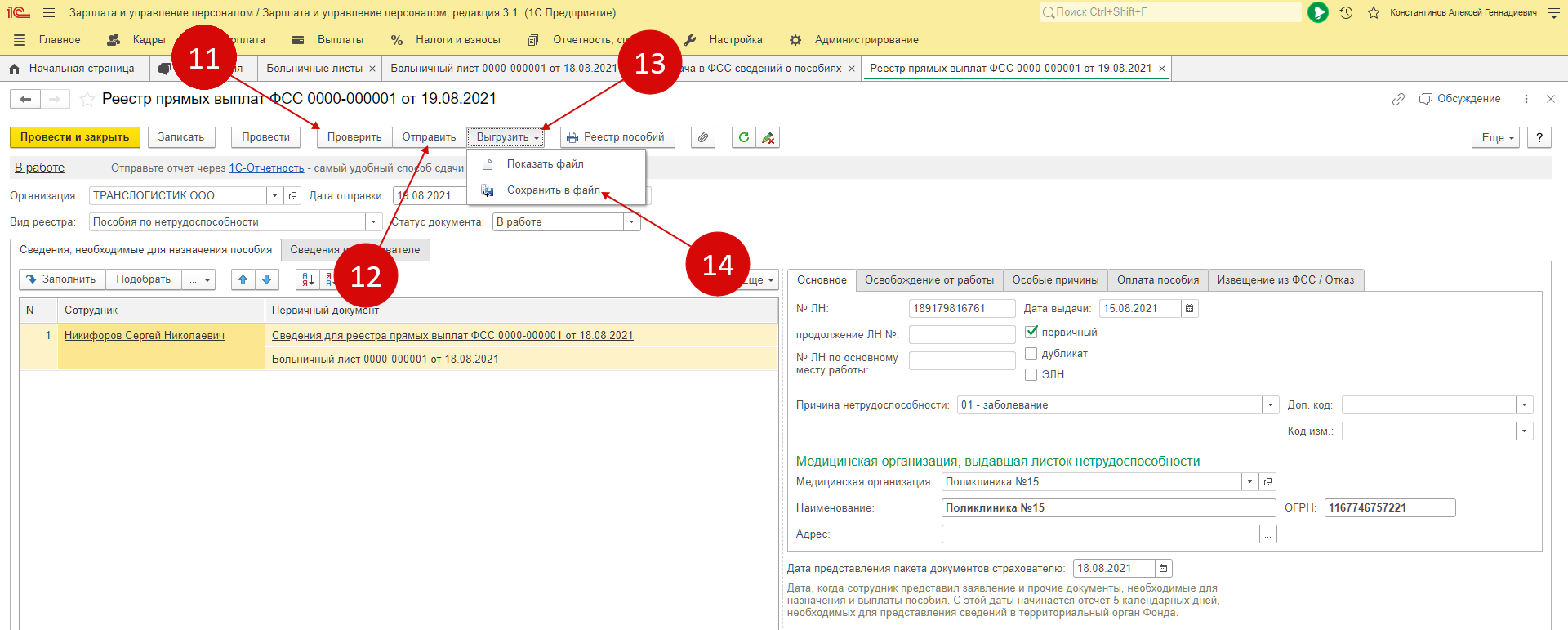
Task: Choose Показать файл from dropdown menu
Action: click(x=545, y=164)
